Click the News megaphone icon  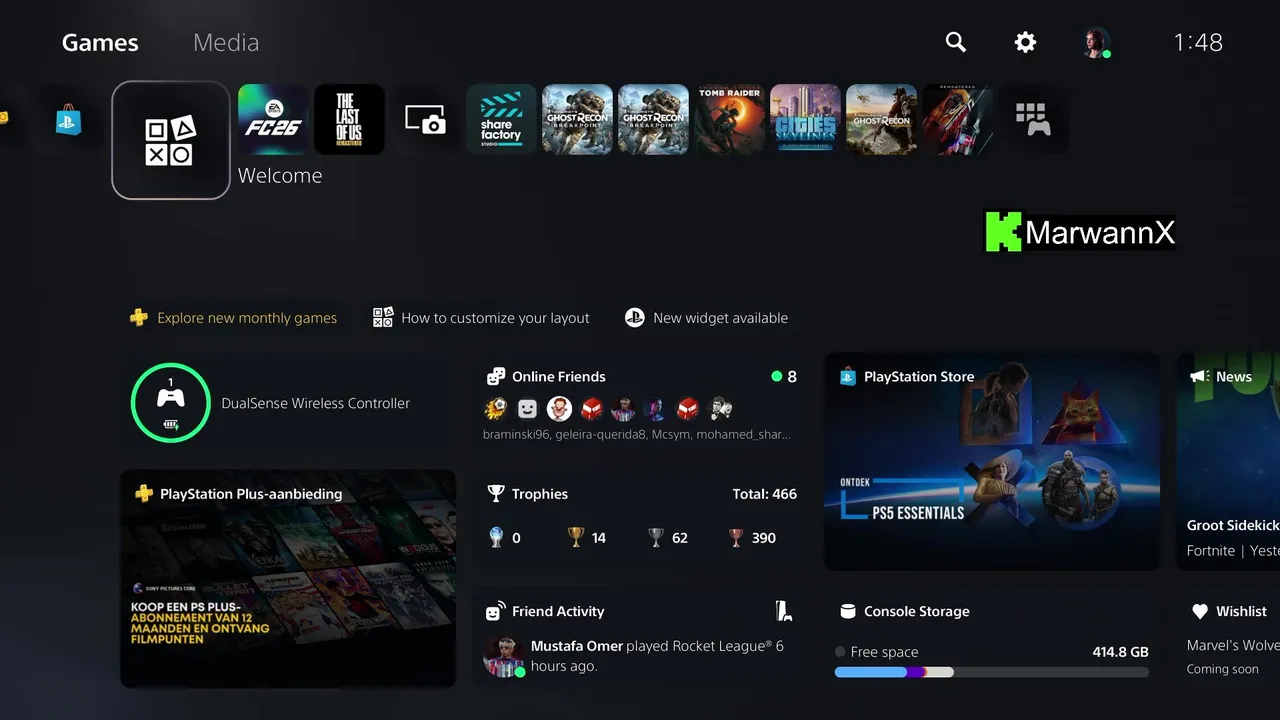1198,377
